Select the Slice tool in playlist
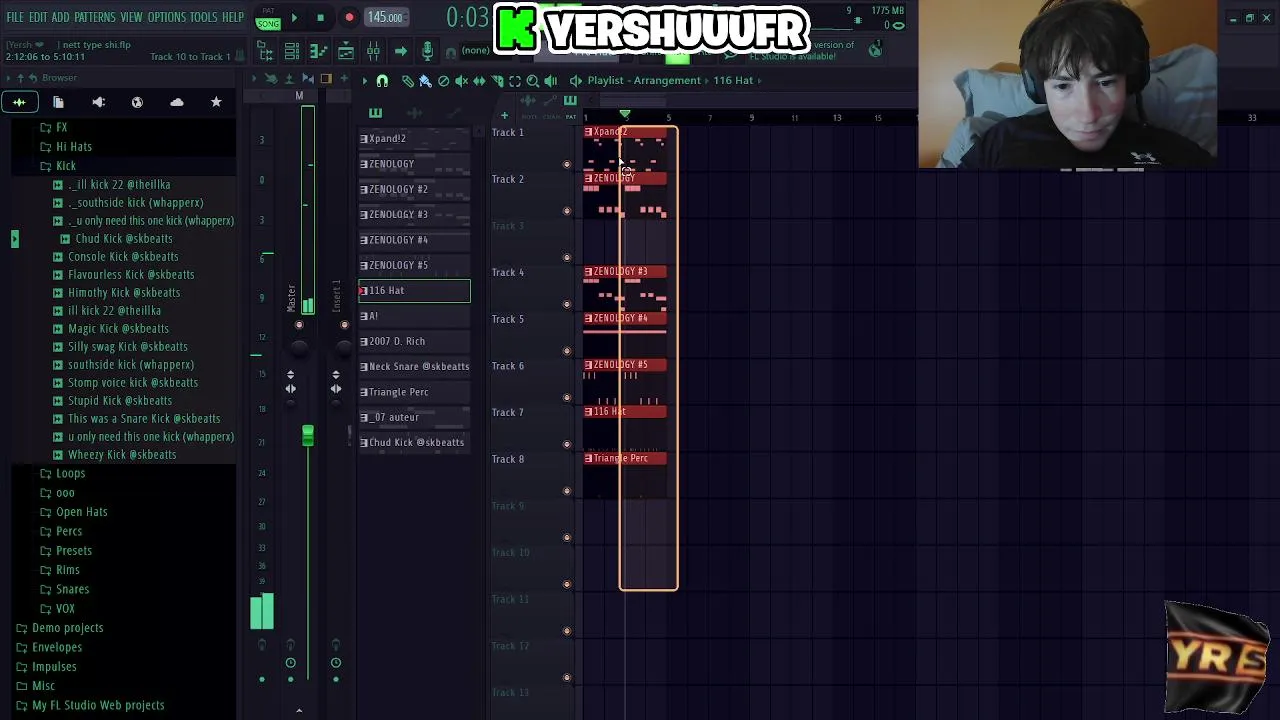The width and height of the screenshot is (1280, 720). 497,80
